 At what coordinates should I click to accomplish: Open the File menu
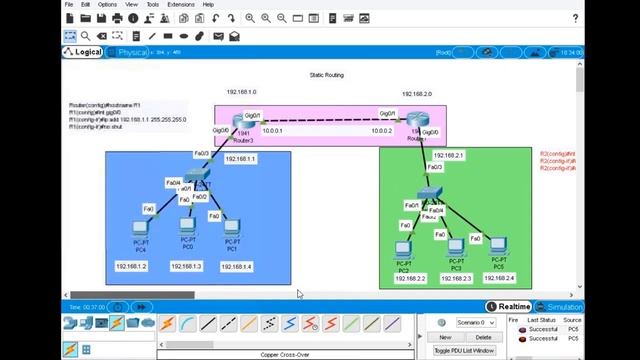(69, 4)
